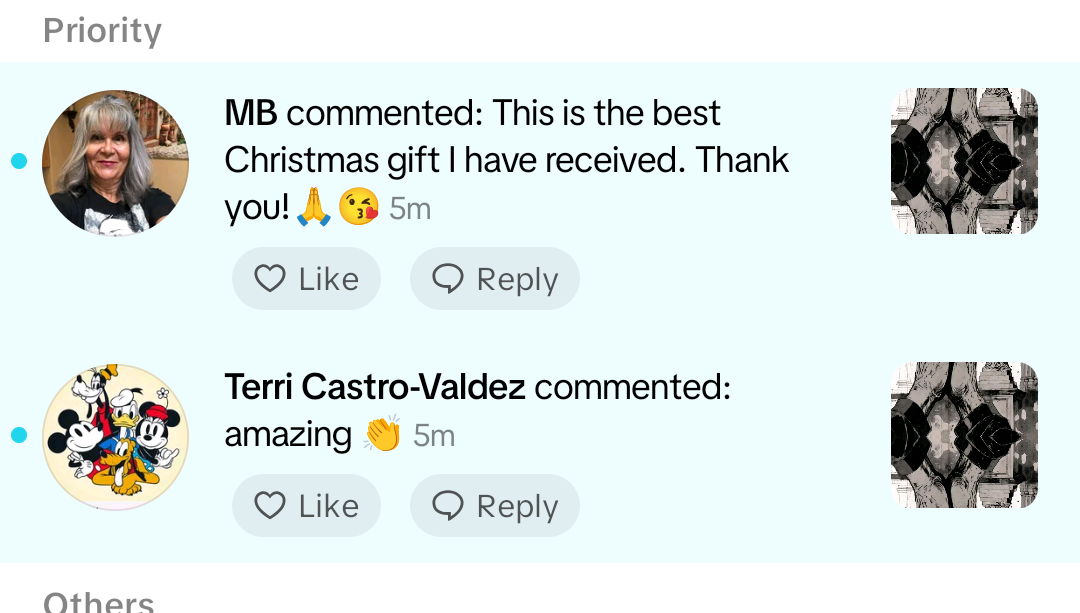Click folded hands emoji in MB's comment
The width and height of the screenshot is (1080, 613).
tap(315, 208)
